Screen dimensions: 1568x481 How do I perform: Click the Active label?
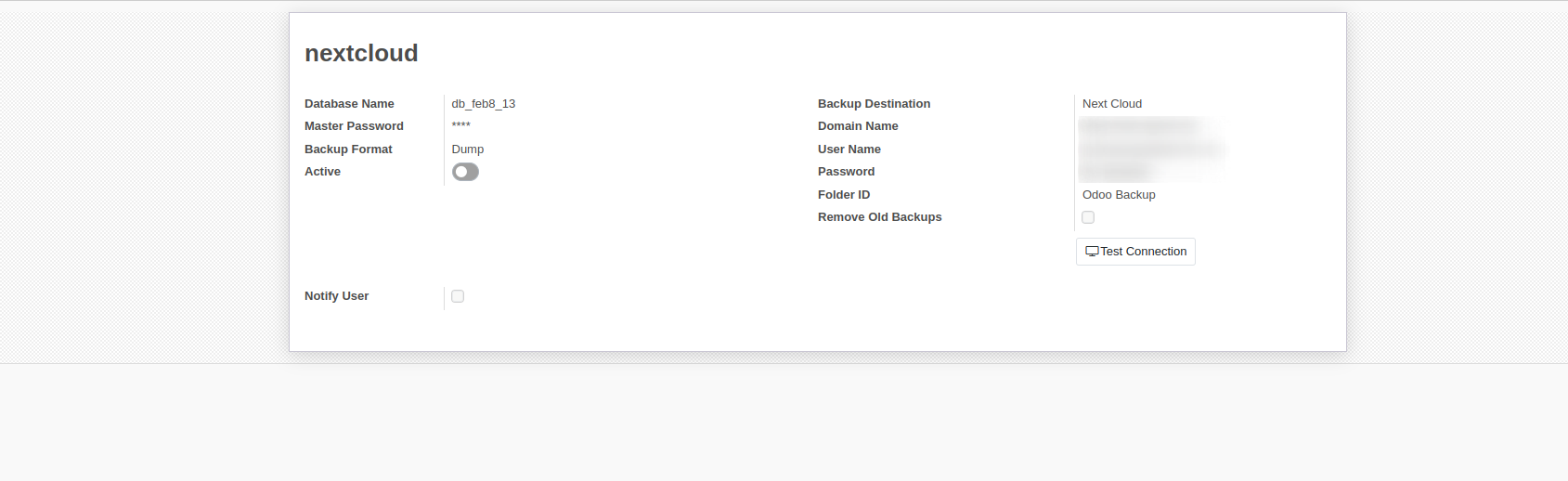[x=322, y=172]
